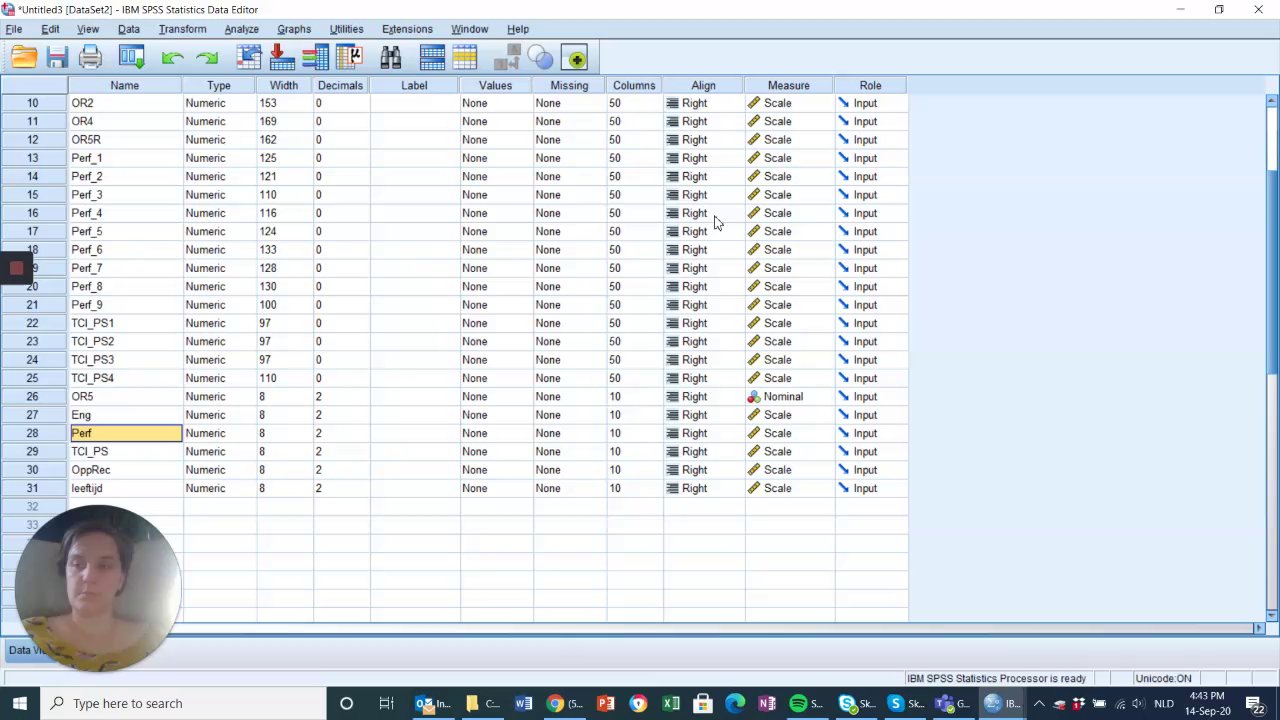Click the Insert variable toolbar icon
This screenshot has height=720, width=1280.
[465, 58]
